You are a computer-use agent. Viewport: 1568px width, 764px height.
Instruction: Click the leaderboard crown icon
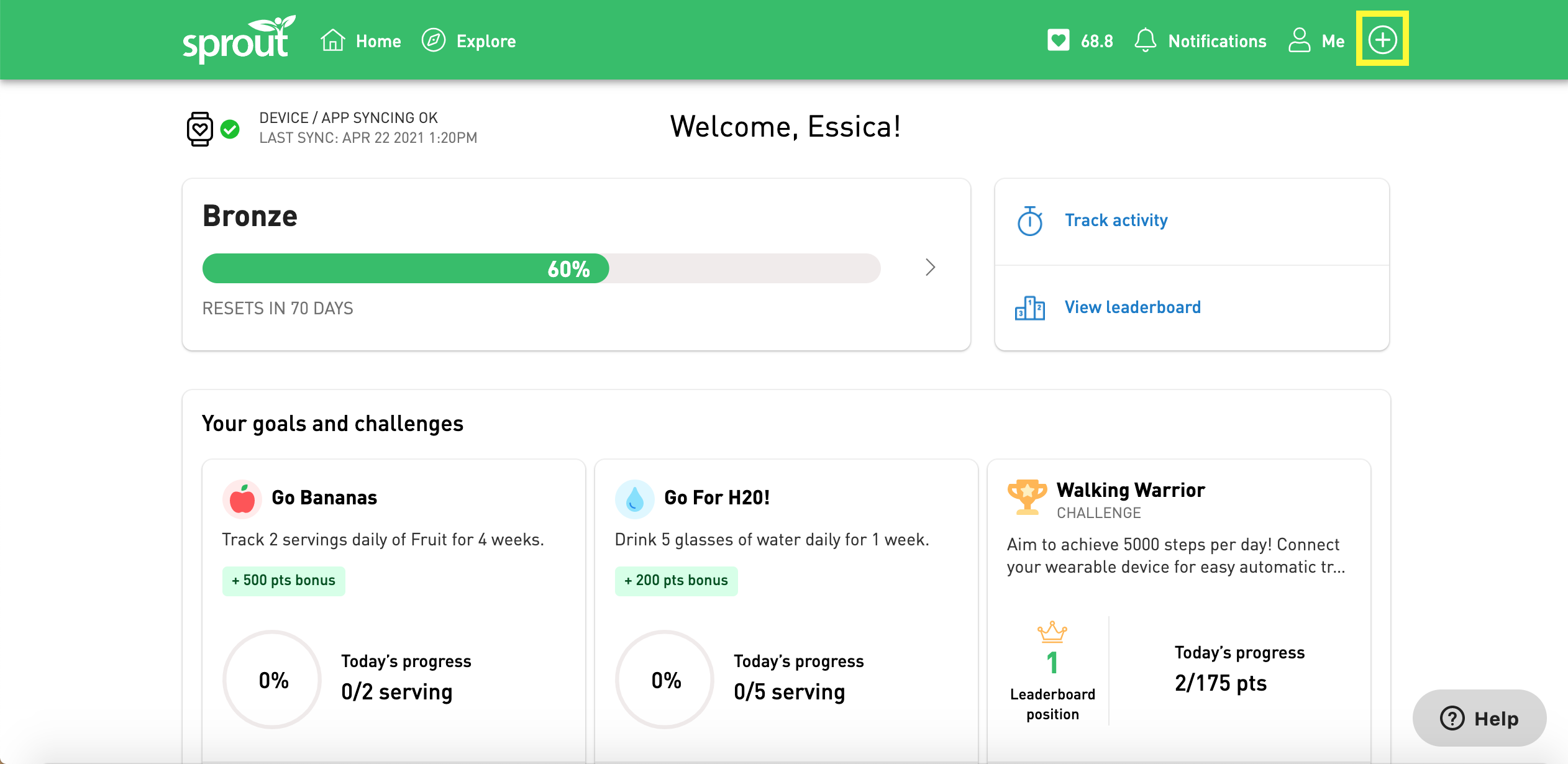click(1052, 632)
